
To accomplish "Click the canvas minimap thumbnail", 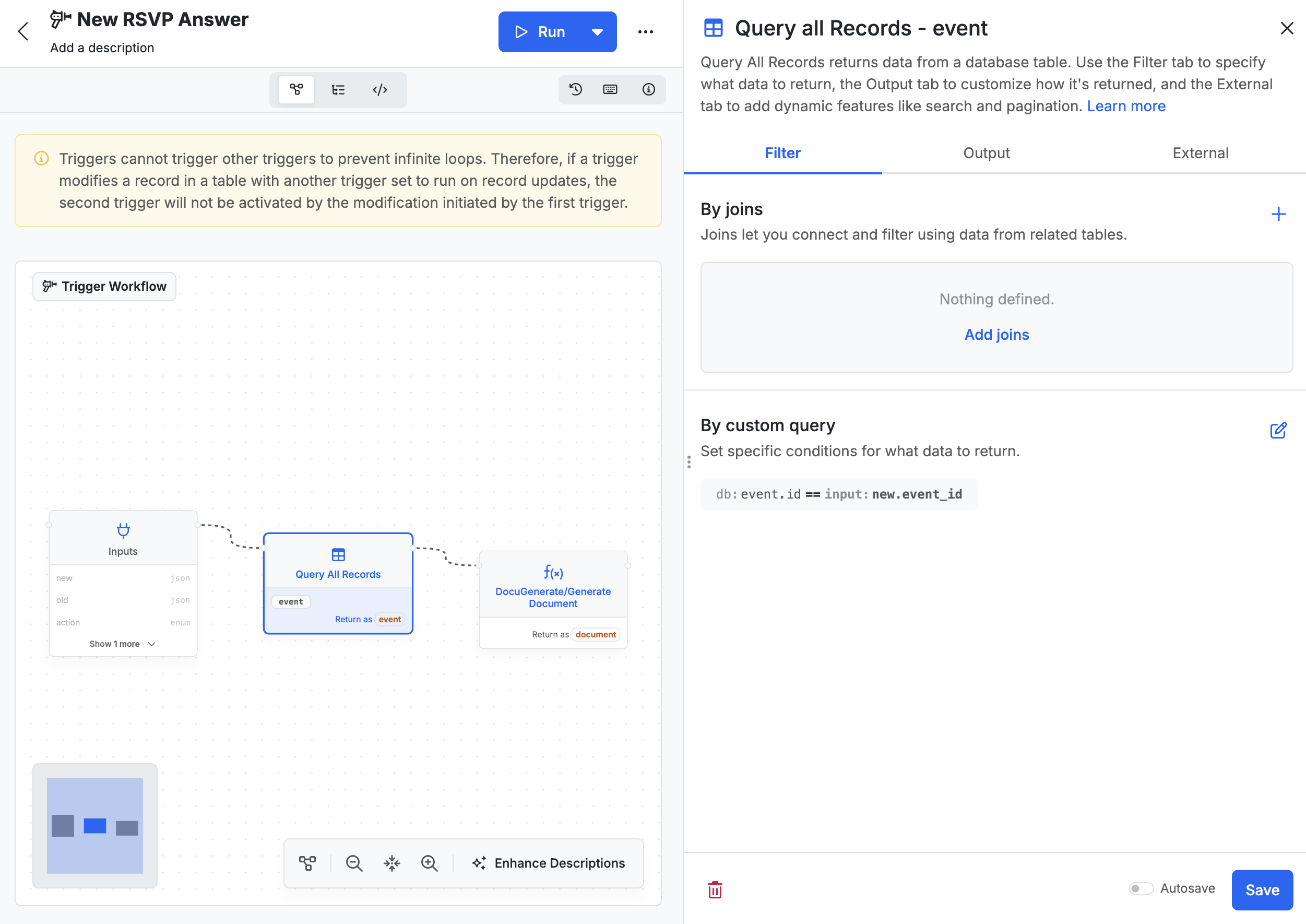I will pyautogui.click(x=95, y=825).
